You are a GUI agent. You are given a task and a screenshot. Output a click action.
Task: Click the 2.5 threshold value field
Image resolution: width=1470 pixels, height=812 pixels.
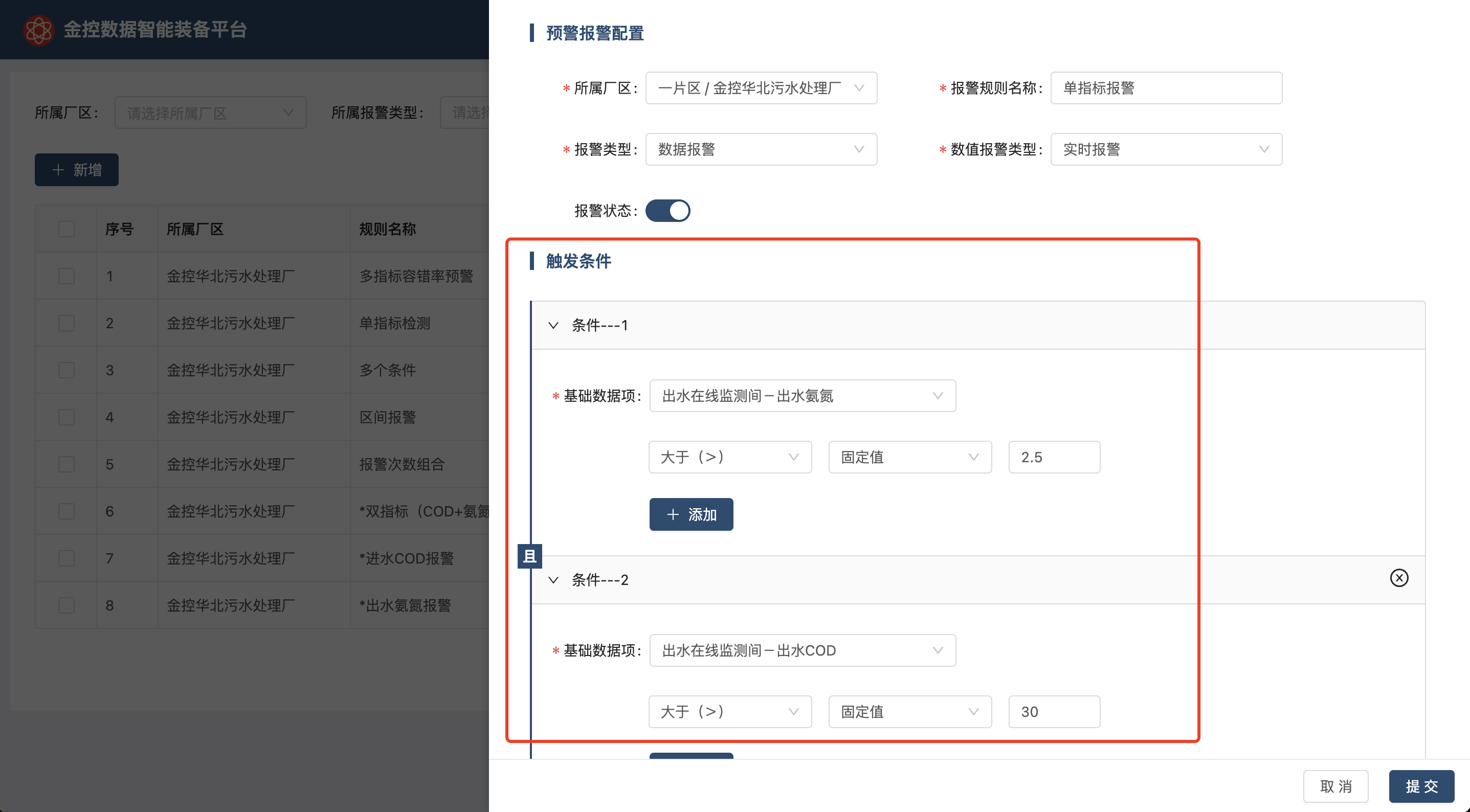click(1054, 457)
